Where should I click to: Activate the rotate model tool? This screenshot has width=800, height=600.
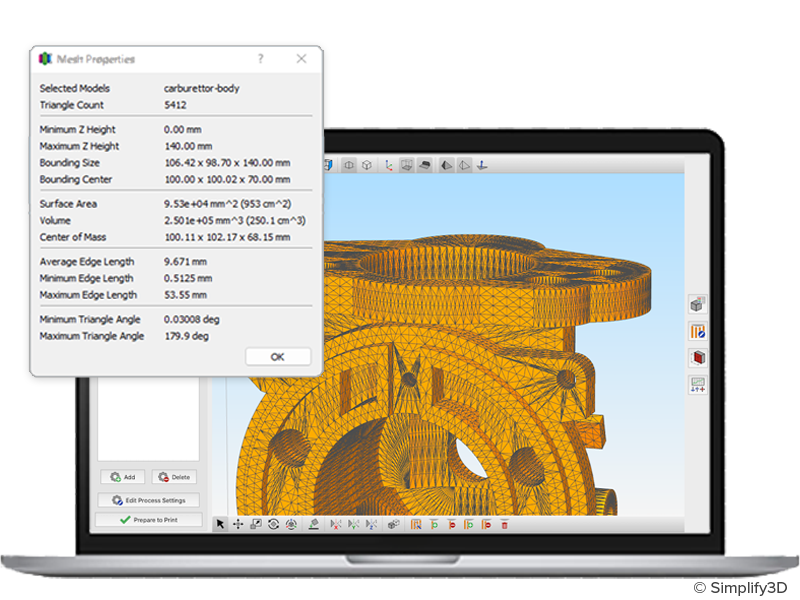(272, 523)
